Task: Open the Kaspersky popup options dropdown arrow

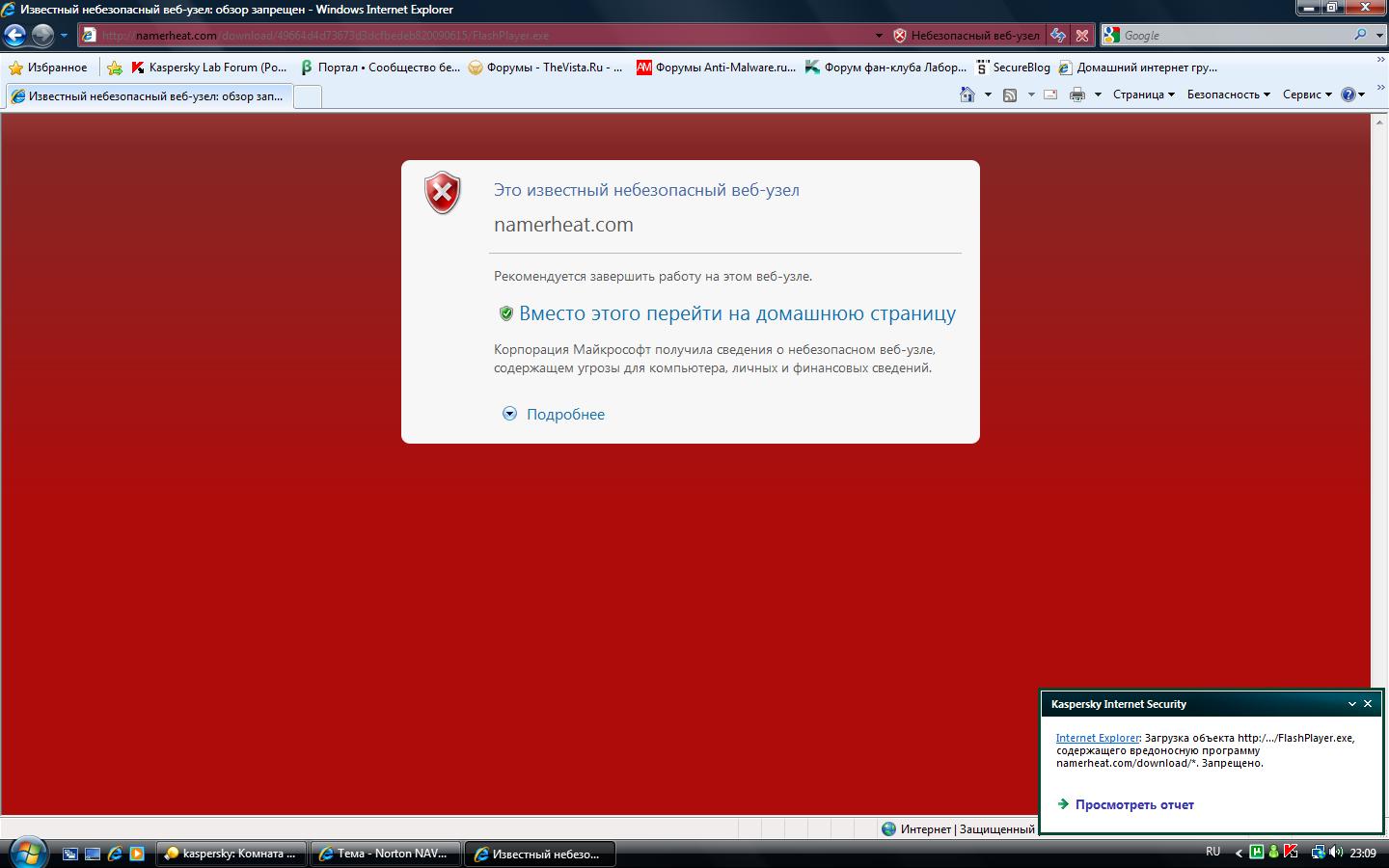Action: click(x=1351, y=704)
